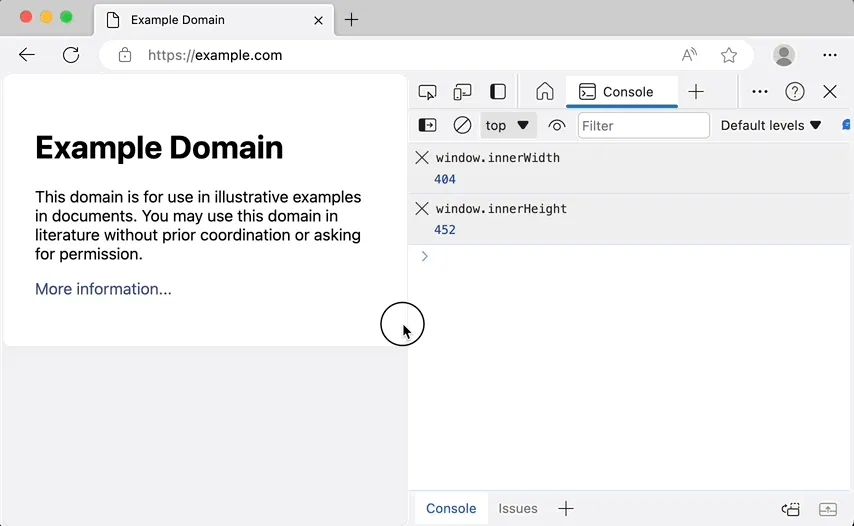
Task: Close DevTools panel with X
Action: pyautogui.click(x=830, y=91)
